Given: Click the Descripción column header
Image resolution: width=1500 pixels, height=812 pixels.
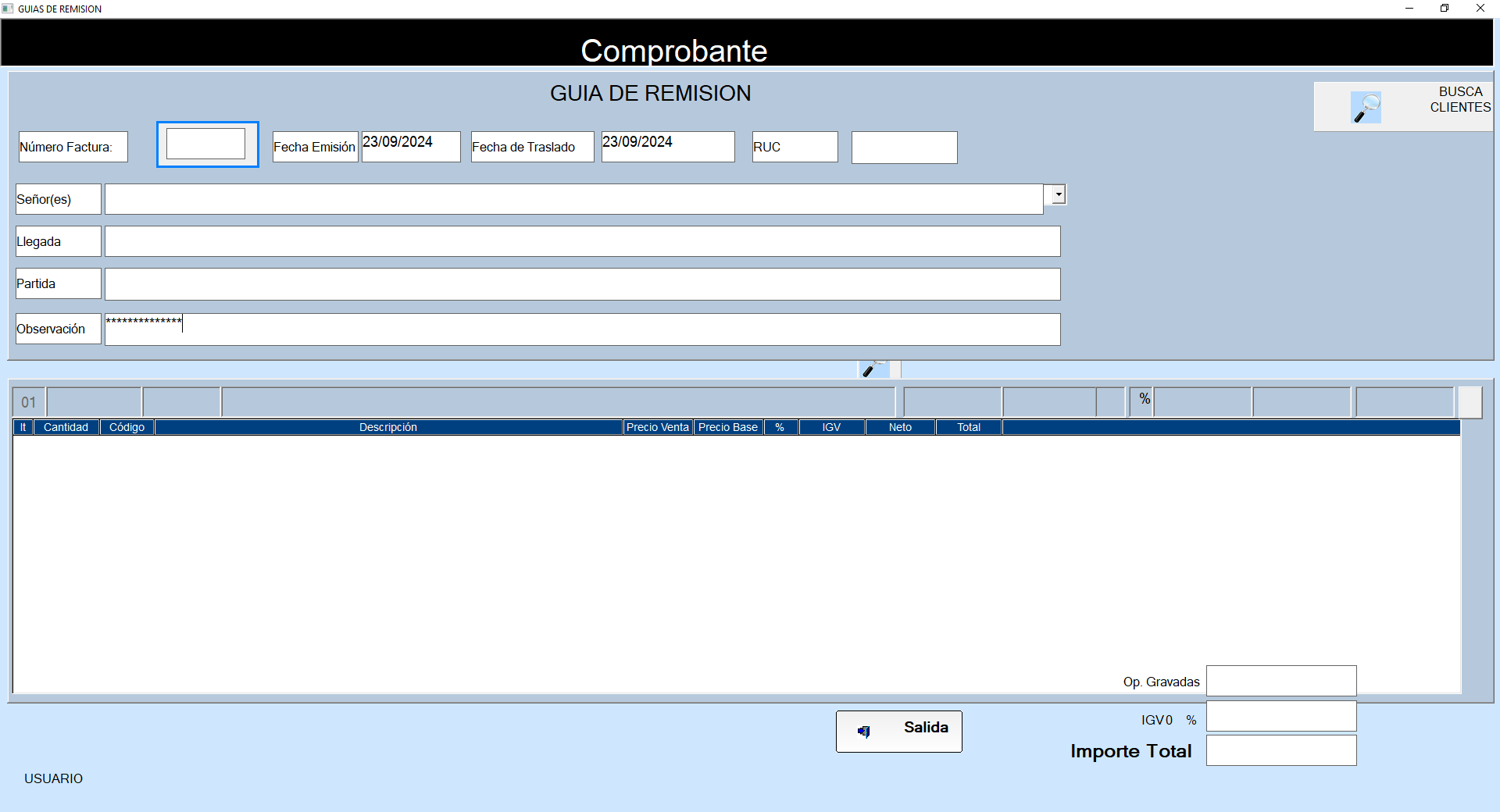Looking at the screenshot, I should [388, 427].
